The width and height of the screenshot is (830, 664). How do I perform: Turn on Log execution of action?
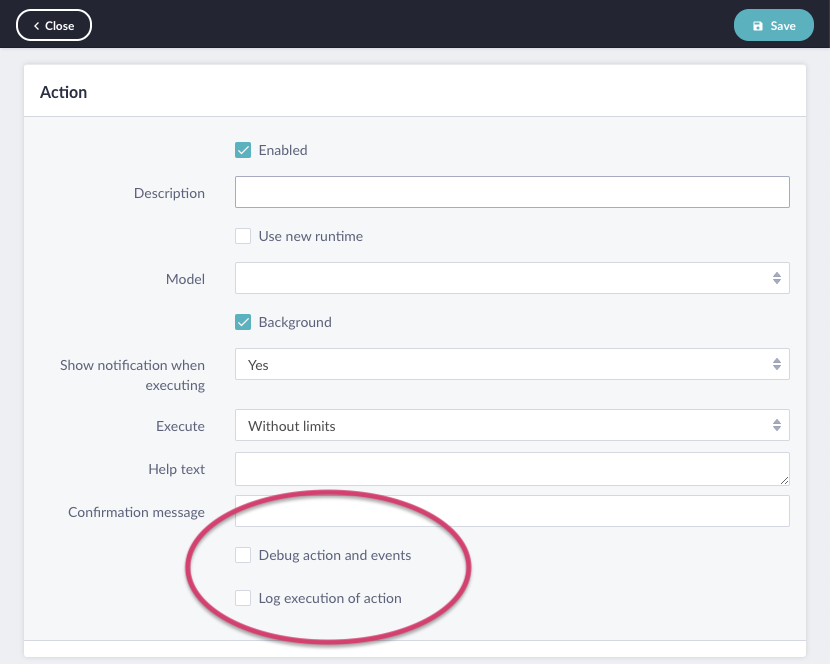coord(243,598)
